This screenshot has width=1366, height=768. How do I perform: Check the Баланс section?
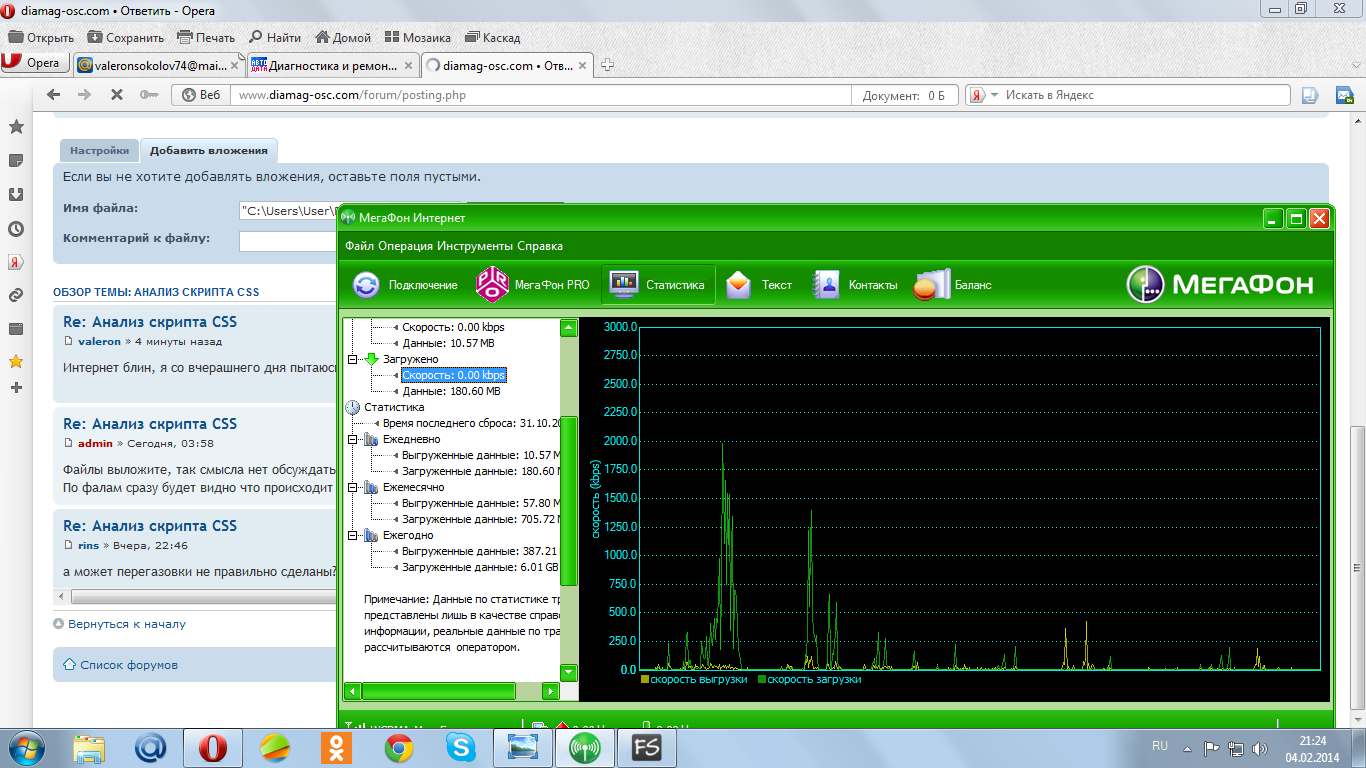point(953,285)
